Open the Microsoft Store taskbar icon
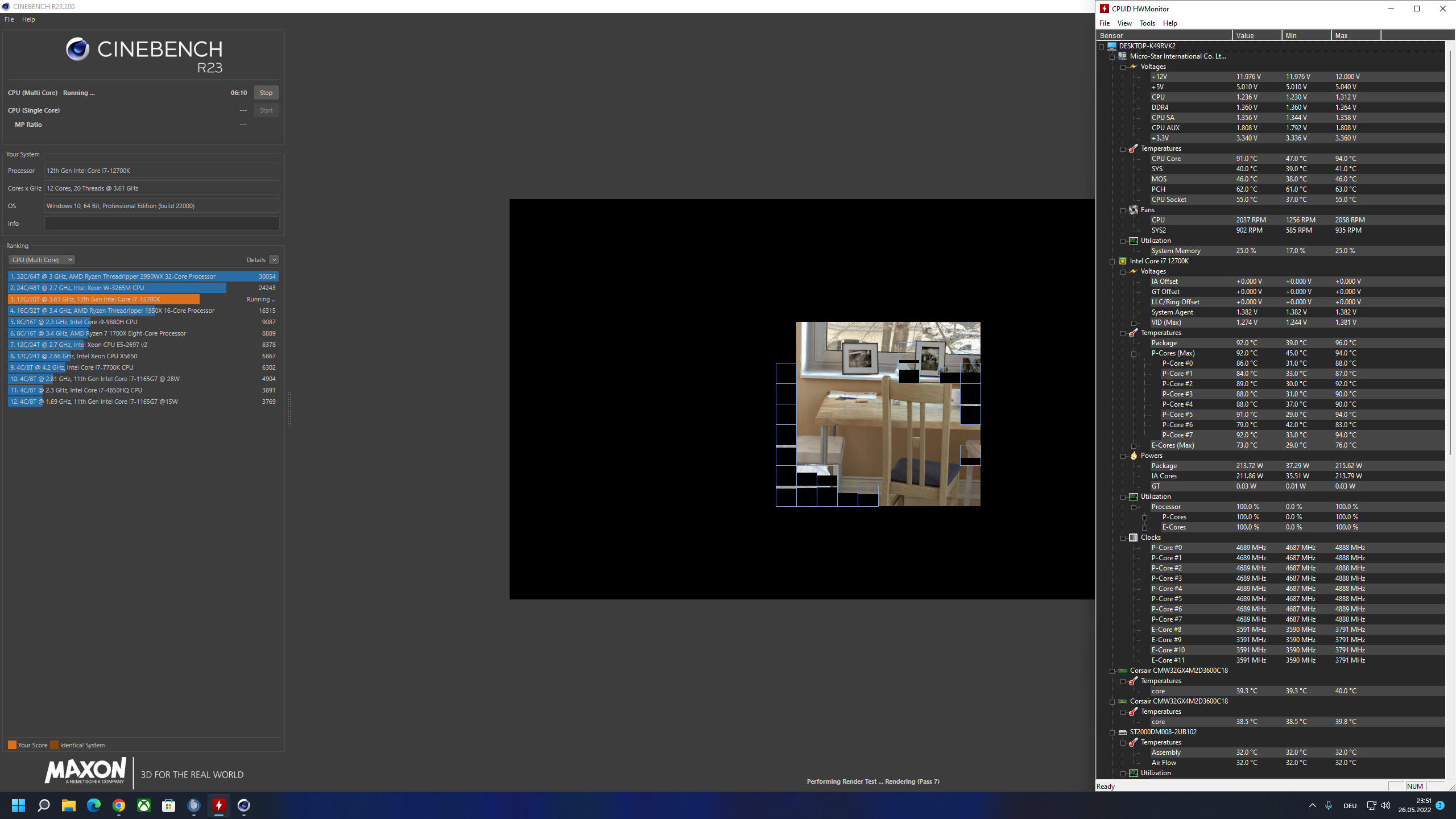The width and height of the screenshot is (1456, 819). tap(169, 805)
